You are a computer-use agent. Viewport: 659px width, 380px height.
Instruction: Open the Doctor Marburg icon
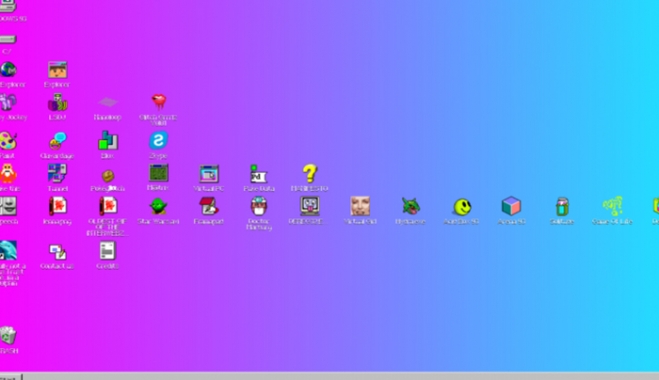coord(259,206)
